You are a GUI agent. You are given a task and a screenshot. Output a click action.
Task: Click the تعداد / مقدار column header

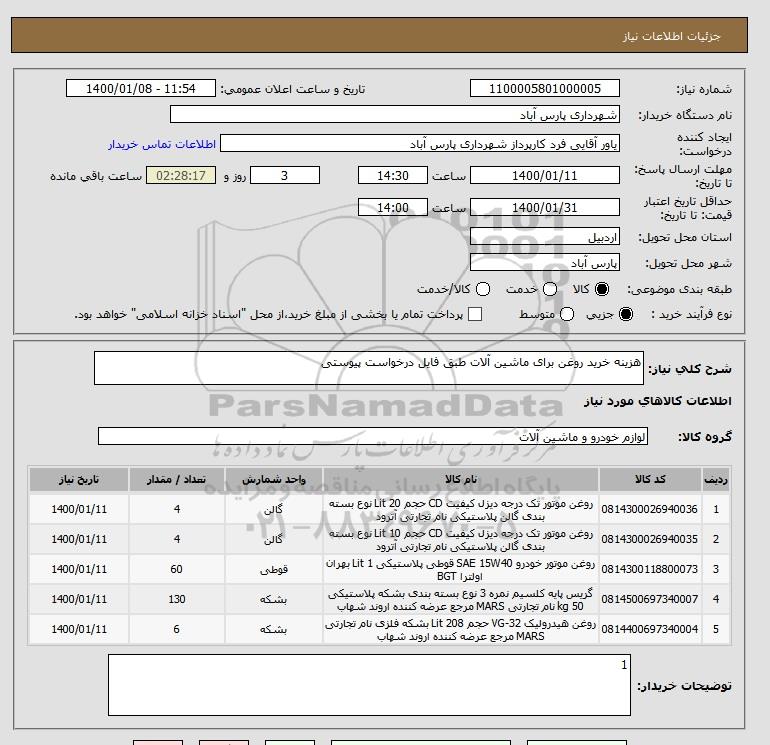coord(177,480)
